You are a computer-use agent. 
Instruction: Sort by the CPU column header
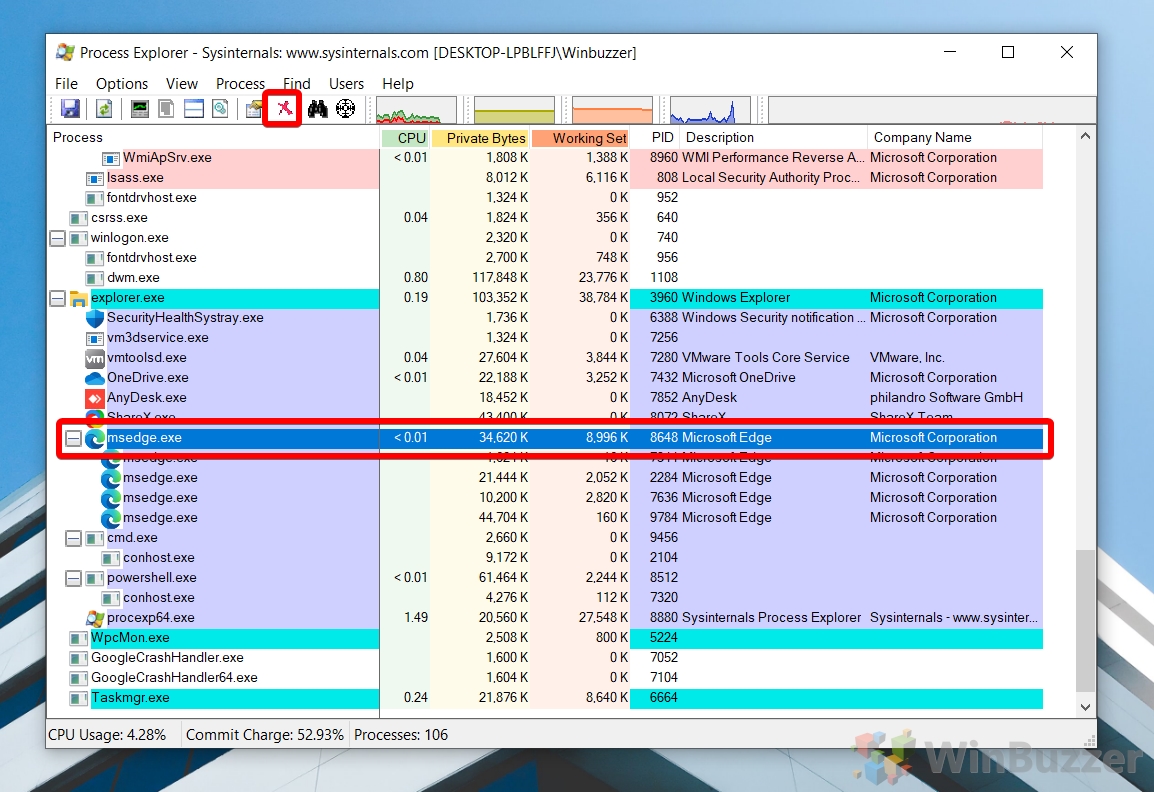click(405, 138)
